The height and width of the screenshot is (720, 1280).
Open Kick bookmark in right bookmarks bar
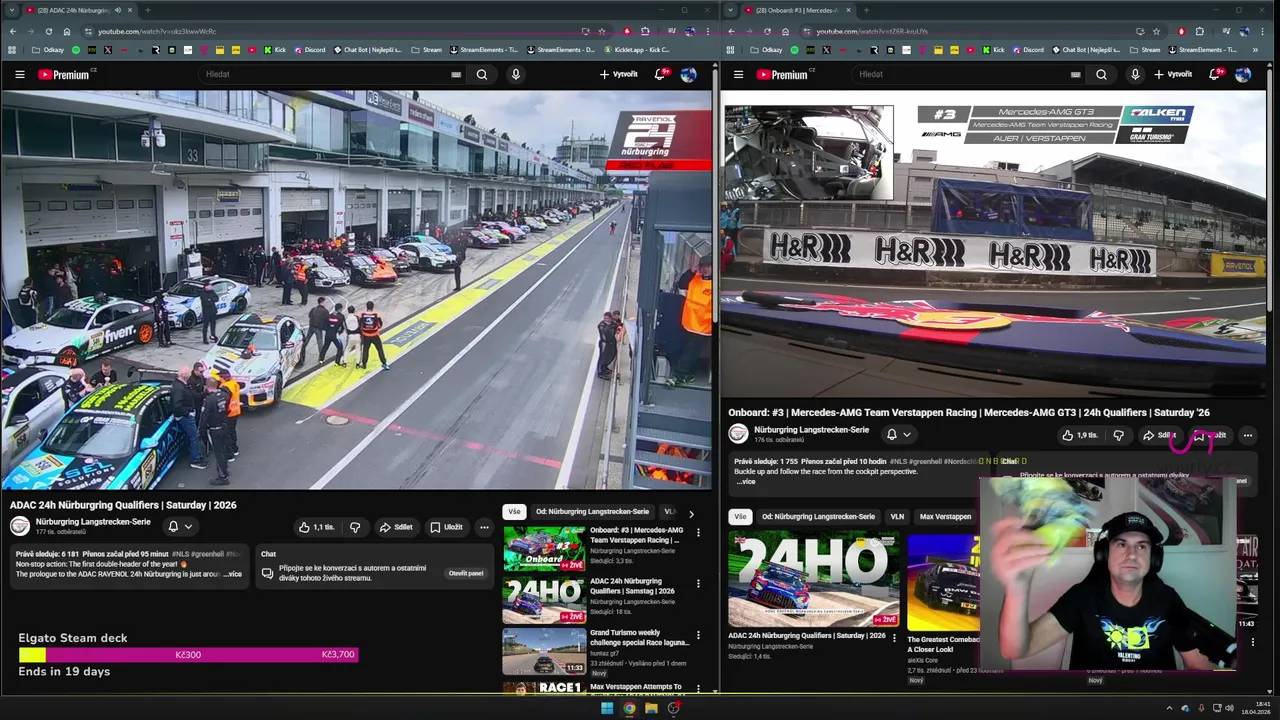coord(992,50)
